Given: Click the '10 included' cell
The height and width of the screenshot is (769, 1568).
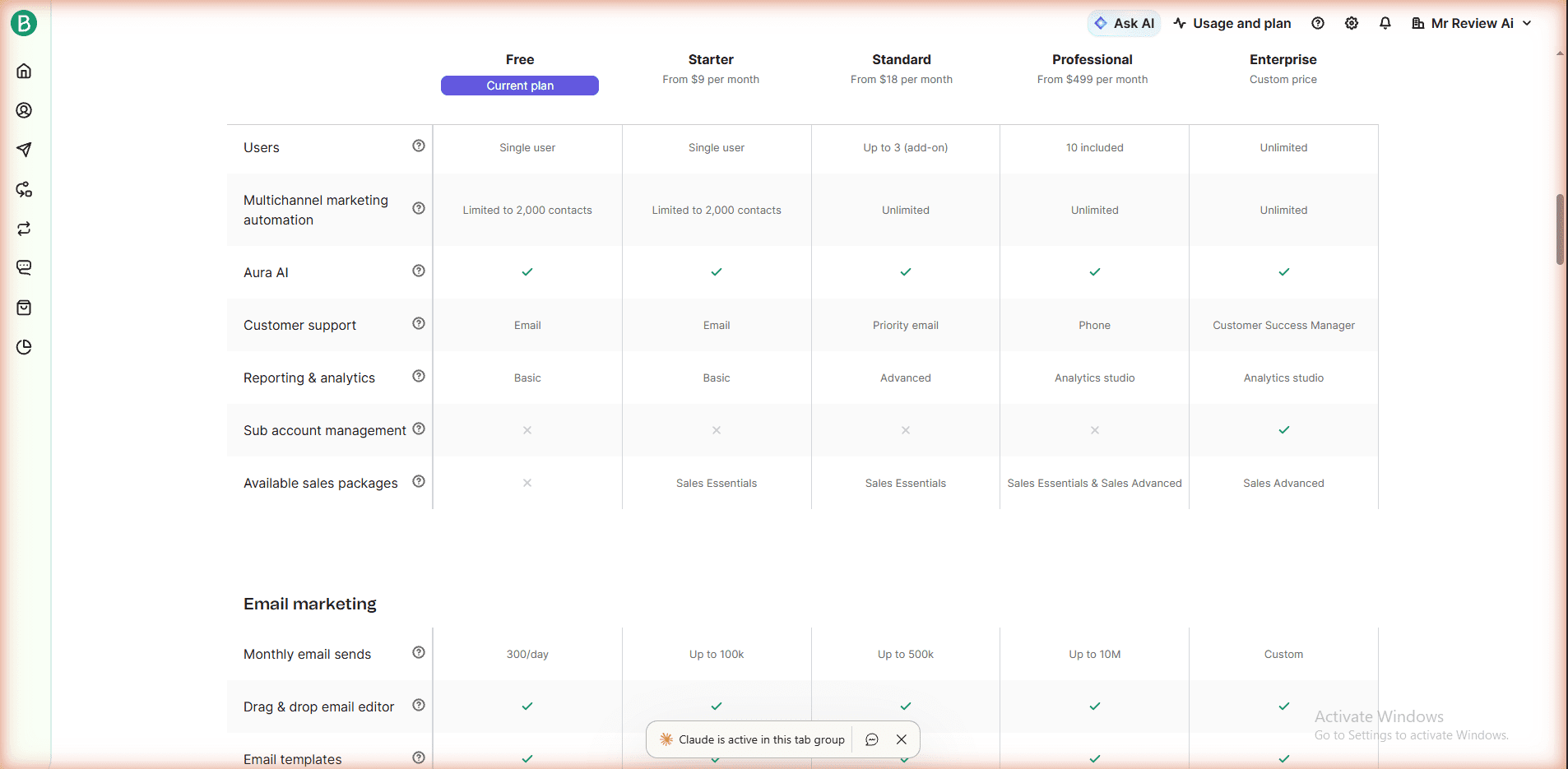Looking at the screenshot, I should point(1095,148).
